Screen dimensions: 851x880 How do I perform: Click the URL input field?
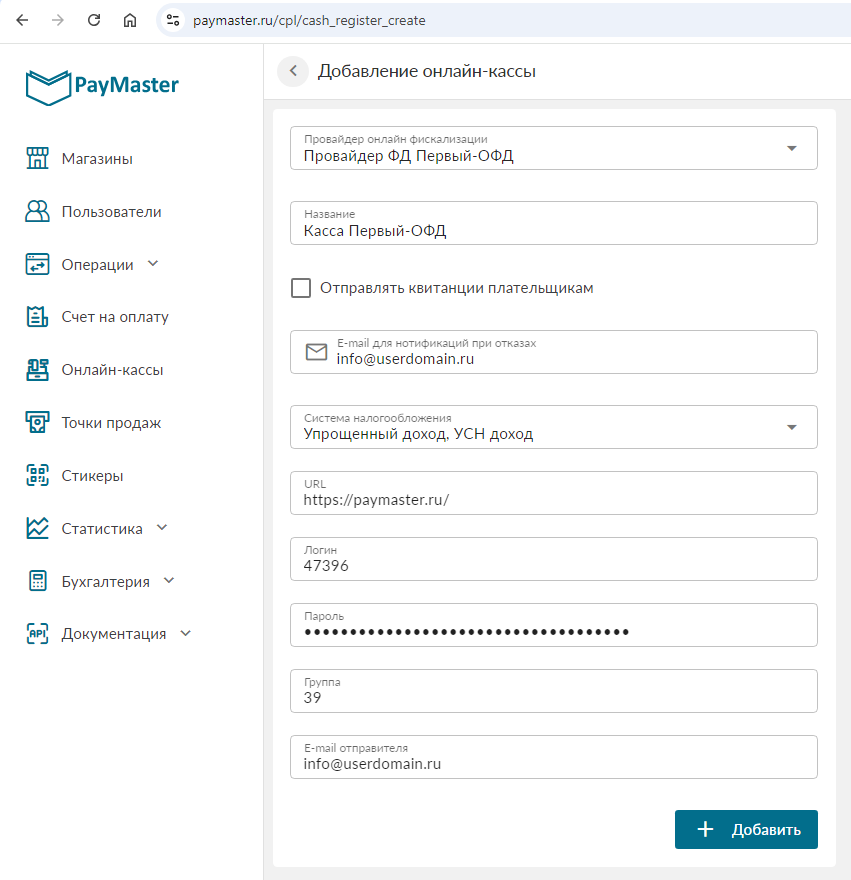(553, 493)
